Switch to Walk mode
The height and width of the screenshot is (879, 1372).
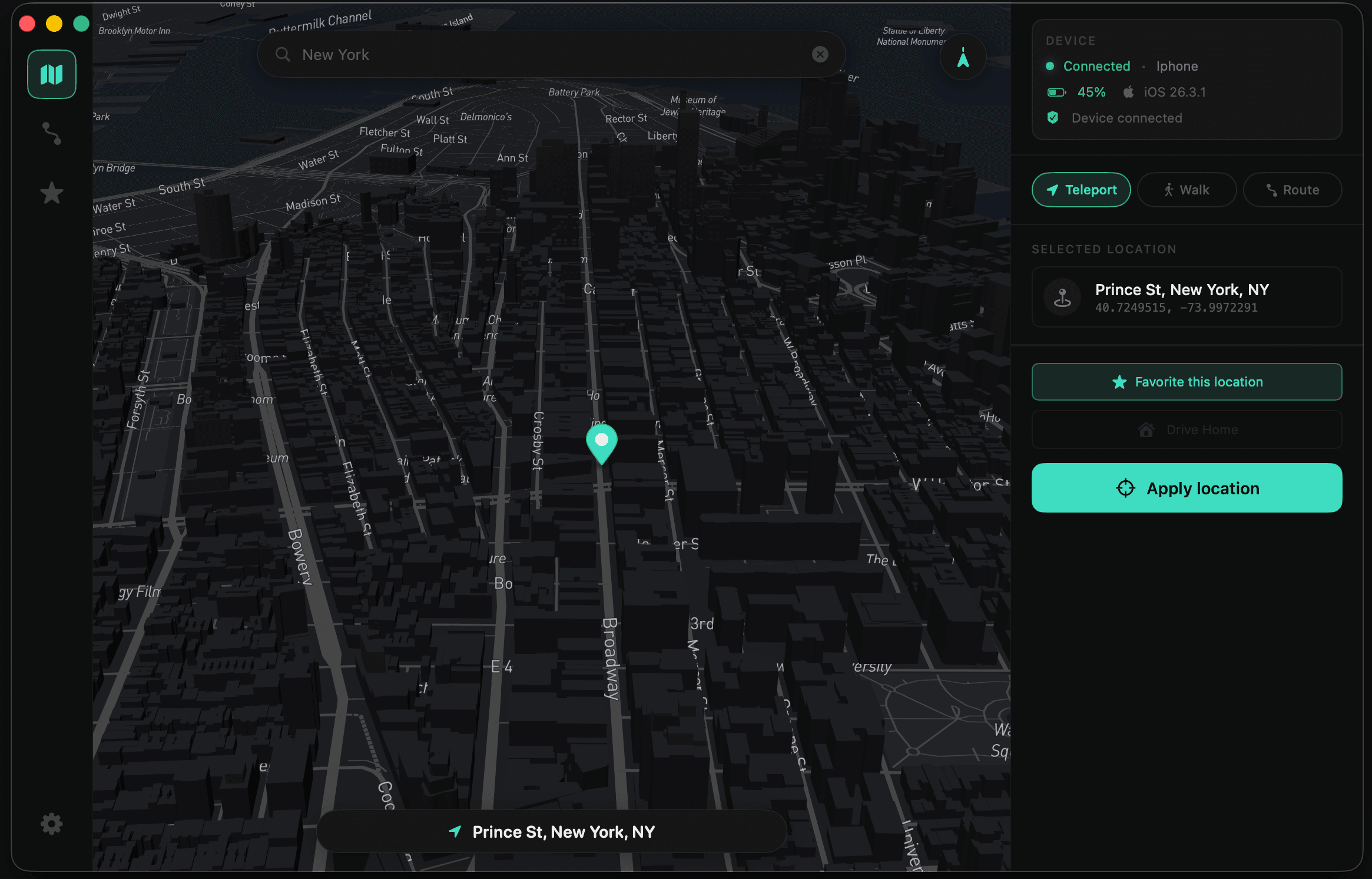click(1187, 190)
